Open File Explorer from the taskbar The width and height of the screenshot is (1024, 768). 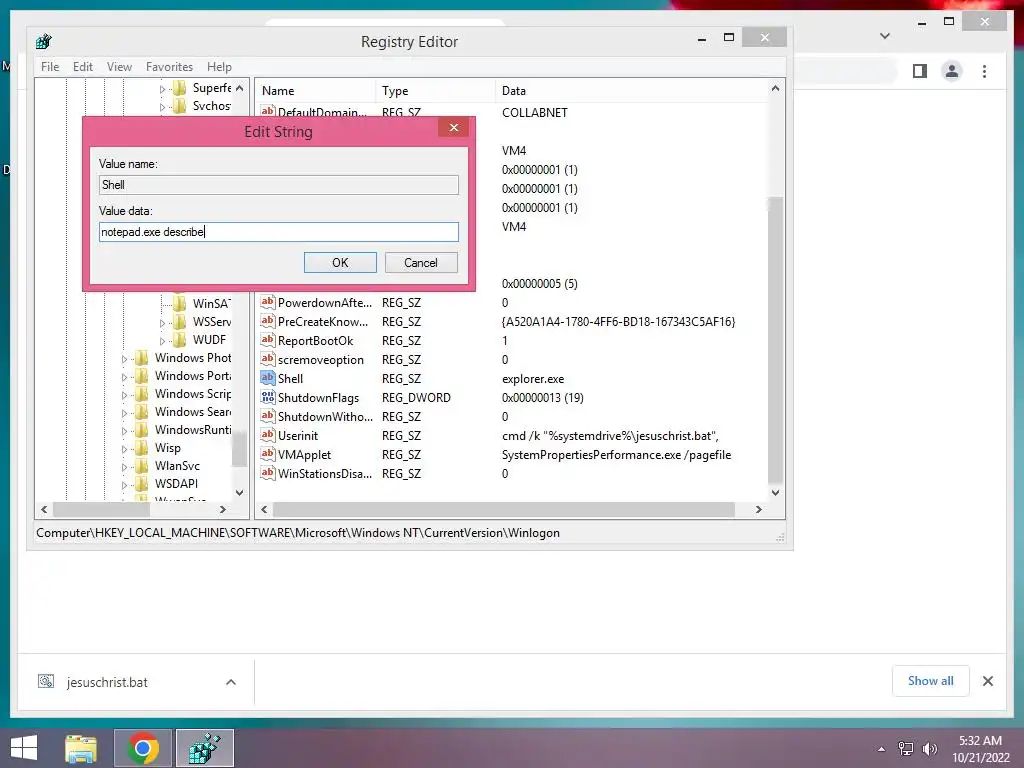coord(81,748)
